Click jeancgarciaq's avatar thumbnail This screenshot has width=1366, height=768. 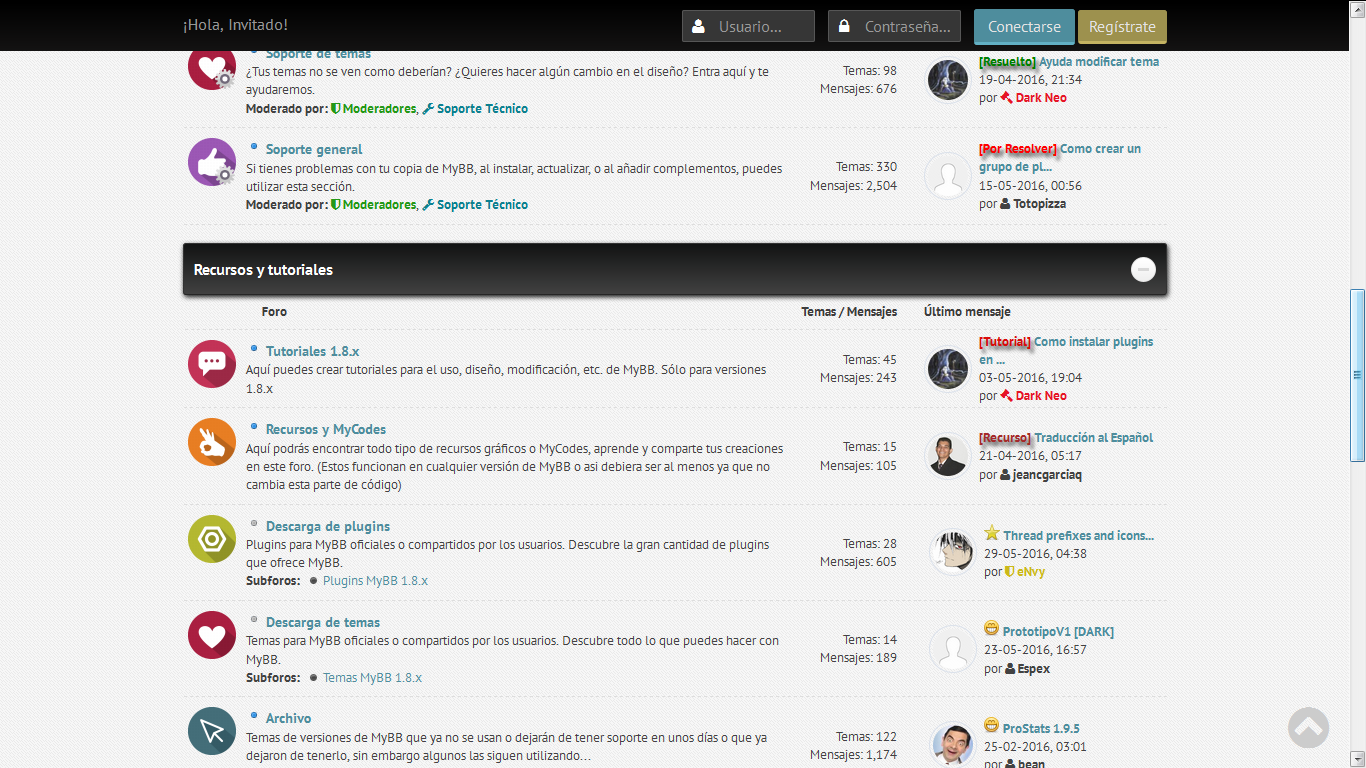[947, 456]
